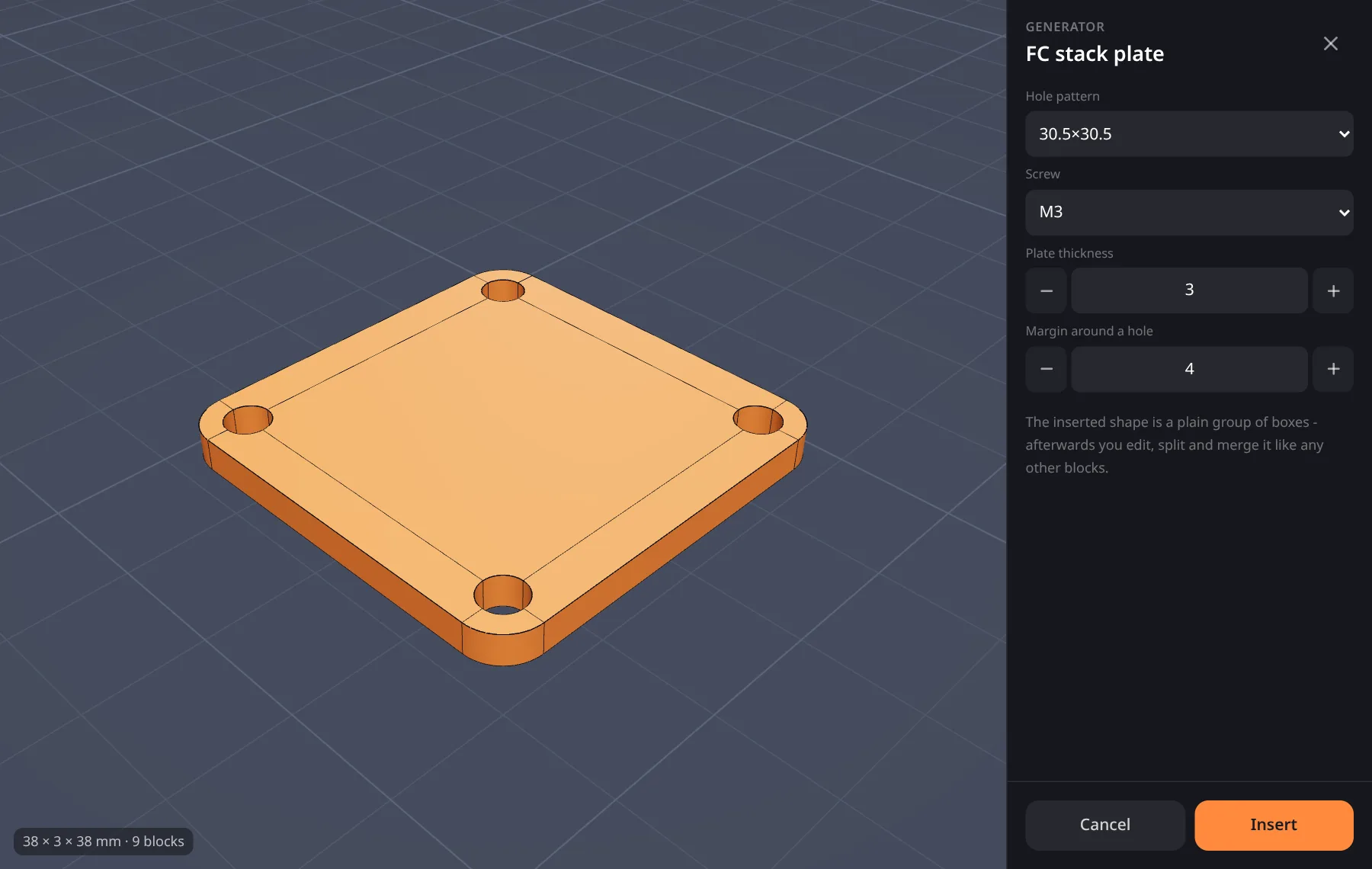
Task: Click the 'FC stack plate' title
Action: click(x=1095, y=54)
